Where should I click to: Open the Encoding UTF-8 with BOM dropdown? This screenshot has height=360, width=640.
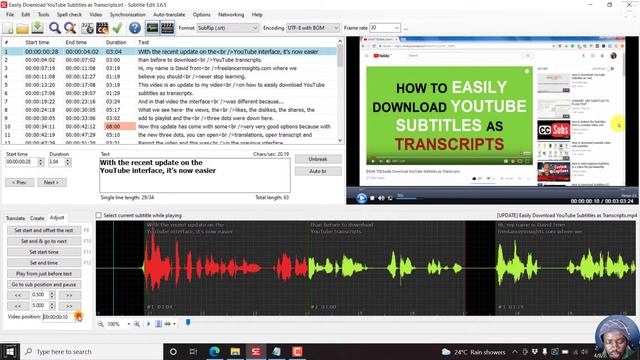tap(313, 28)
